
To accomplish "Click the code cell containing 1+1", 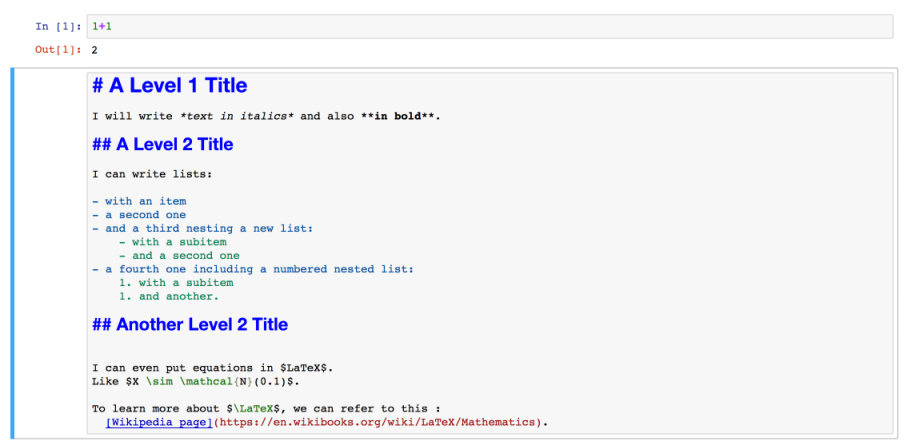I will click(490, 26).
